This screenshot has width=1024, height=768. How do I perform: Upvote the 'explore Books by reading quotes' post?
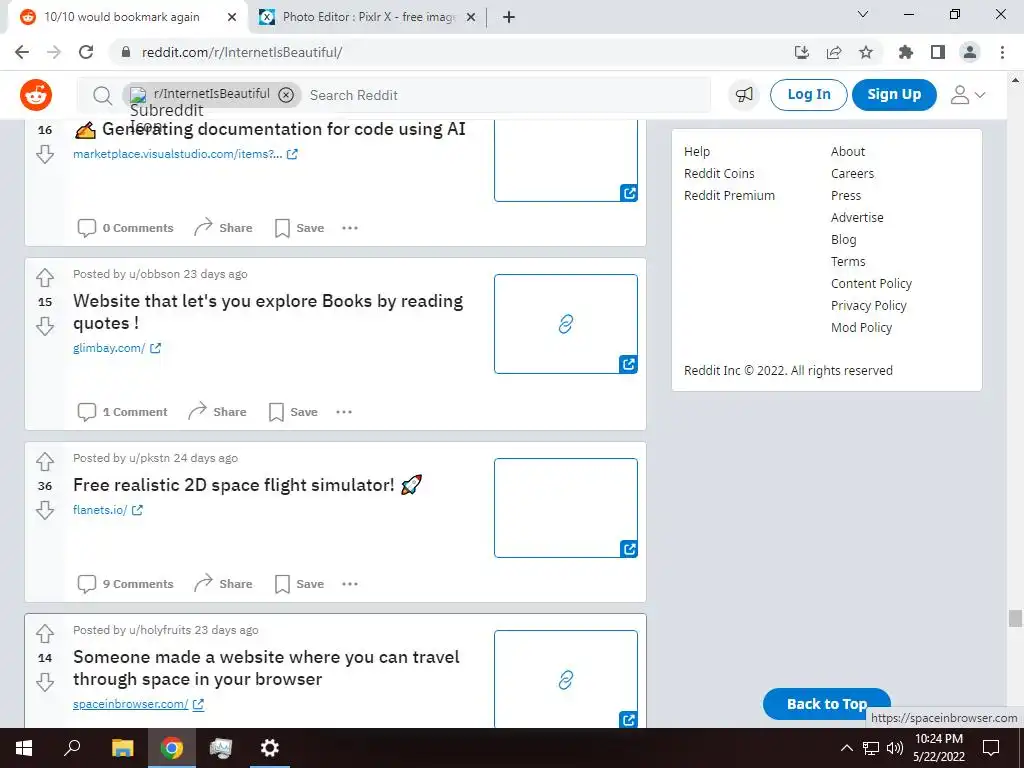click(45, 278)
